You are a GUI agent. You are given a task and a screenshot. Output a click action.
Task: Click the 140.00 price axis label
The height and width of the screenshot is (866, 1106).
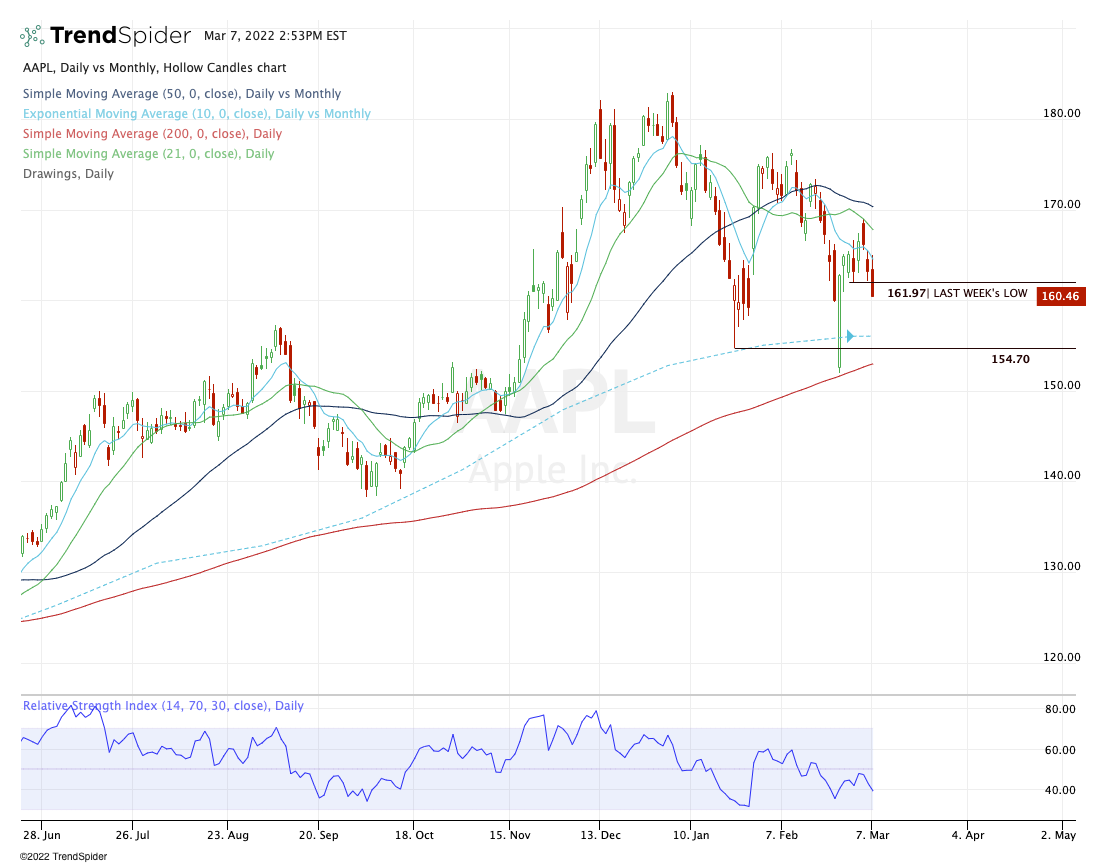(x=1062, y=475)
